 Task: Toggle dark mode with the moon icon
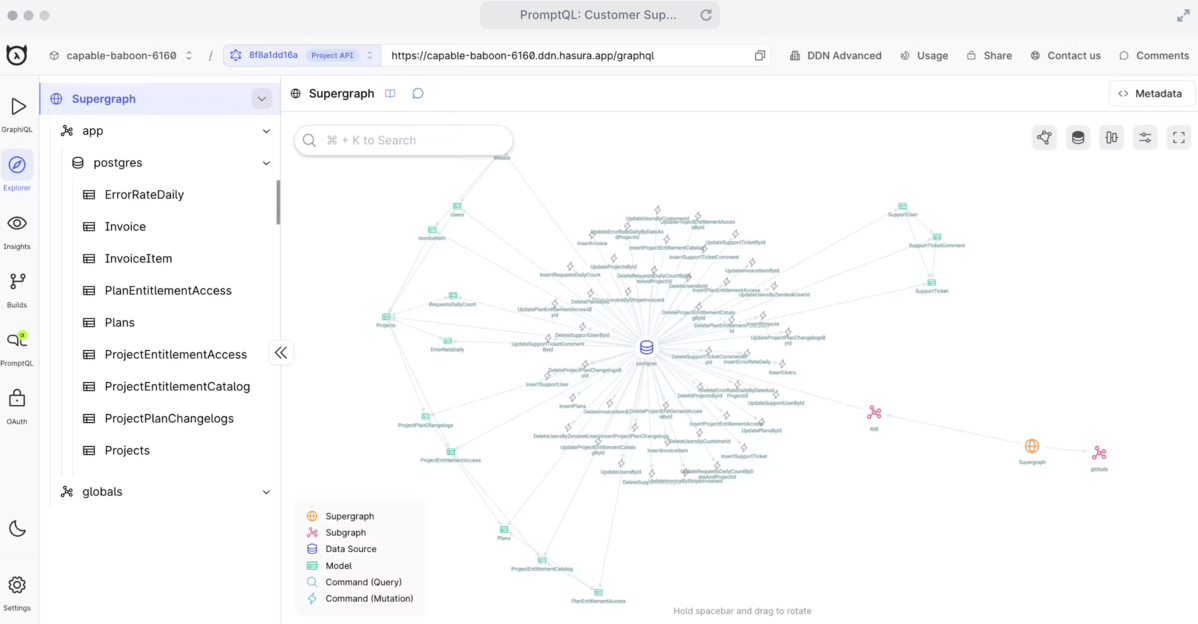17,529
